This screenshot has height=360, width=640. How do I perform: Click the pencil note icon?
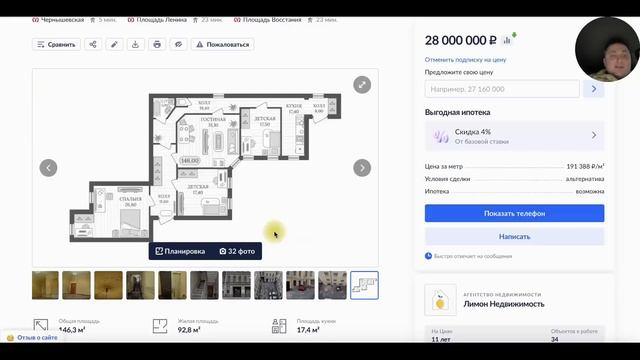tap(114, 44)
